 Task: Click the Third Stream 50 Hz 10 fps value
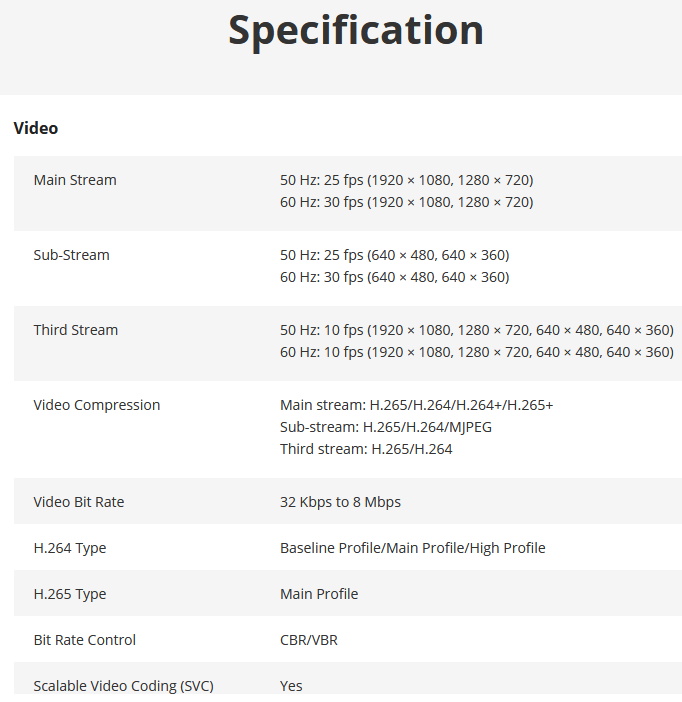[x=476, y=330]
